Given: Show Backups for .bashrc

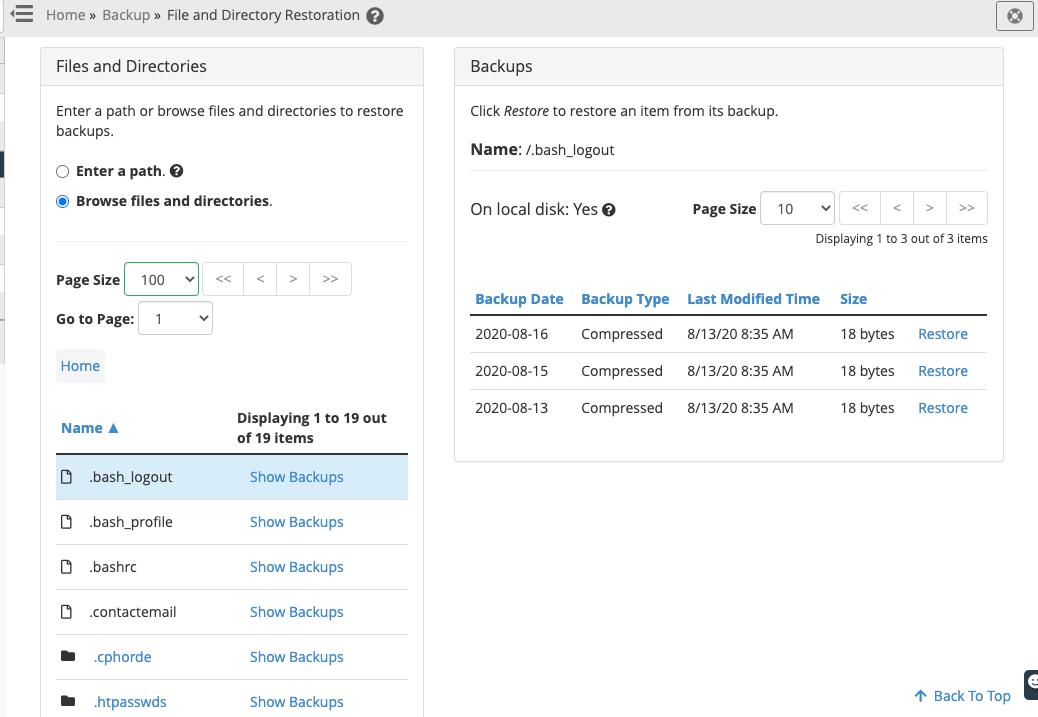Looking at the screenshot, I should click(x=296, y=567).
